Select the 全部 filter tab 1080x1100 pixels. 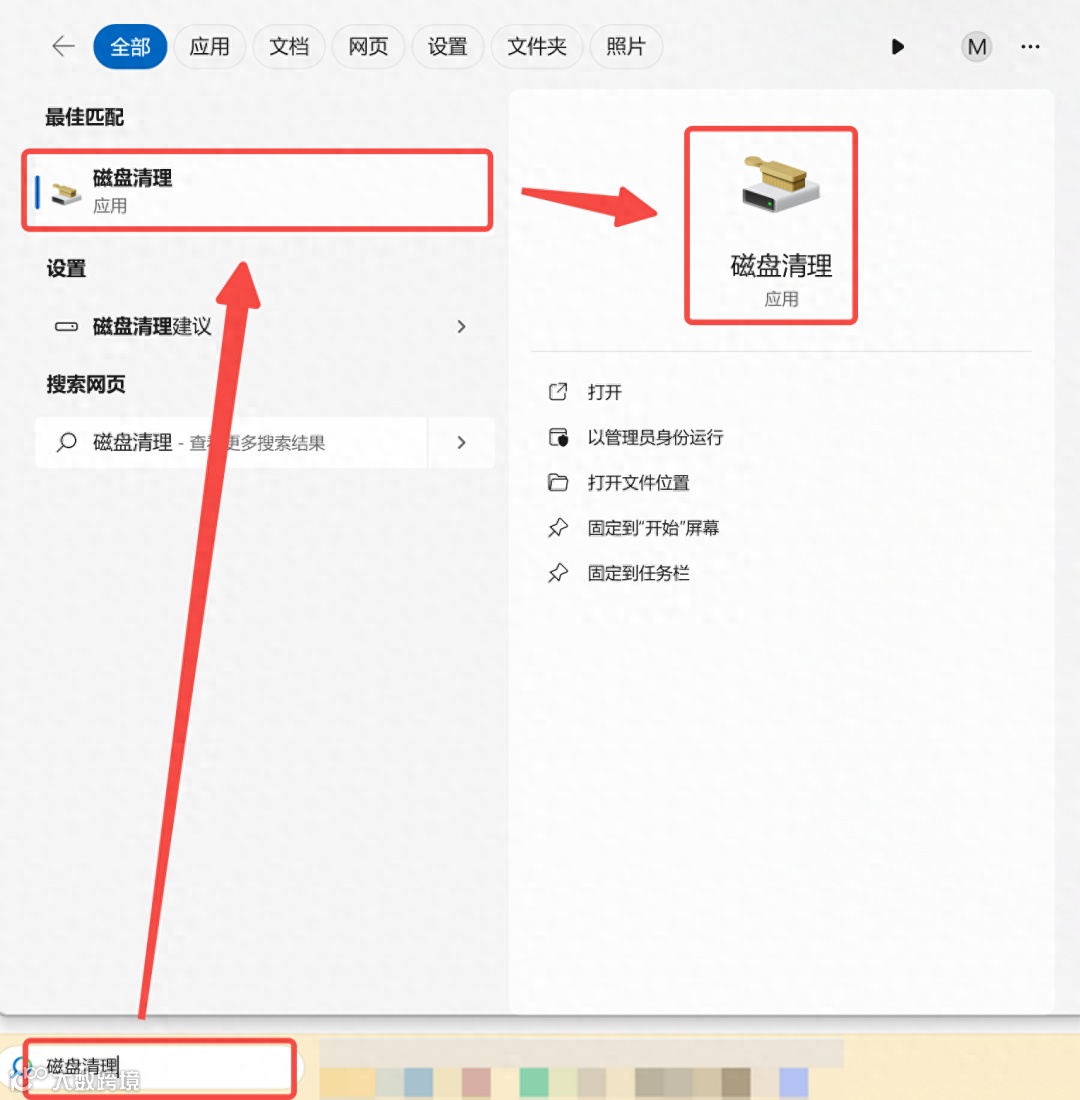click(x=130, y=47)
